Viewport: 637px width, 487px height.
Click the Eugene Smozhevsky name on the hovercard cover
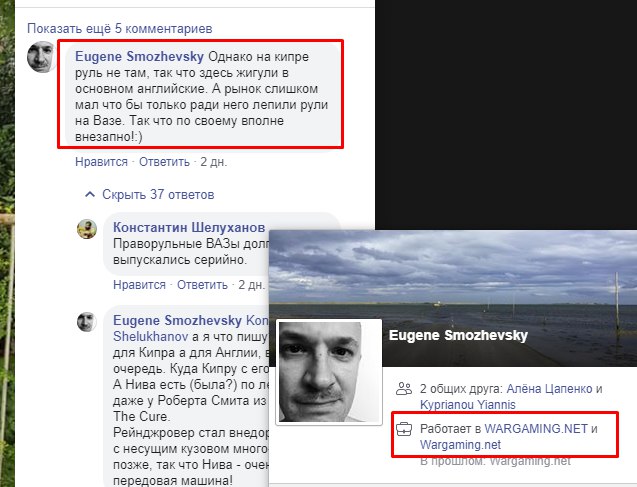458,335
